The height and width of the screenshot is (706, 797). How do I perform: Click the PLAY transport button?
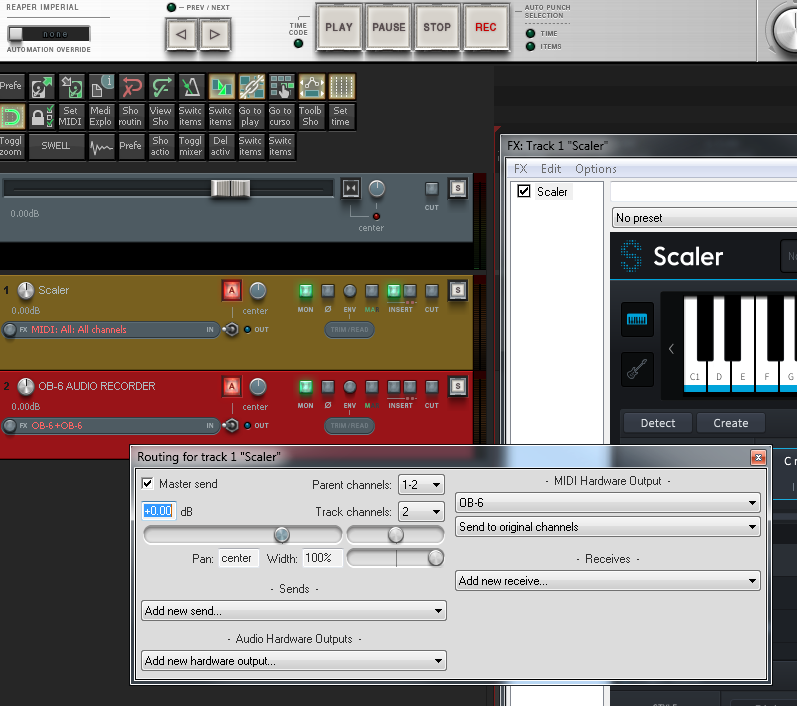tap(339, 27)
